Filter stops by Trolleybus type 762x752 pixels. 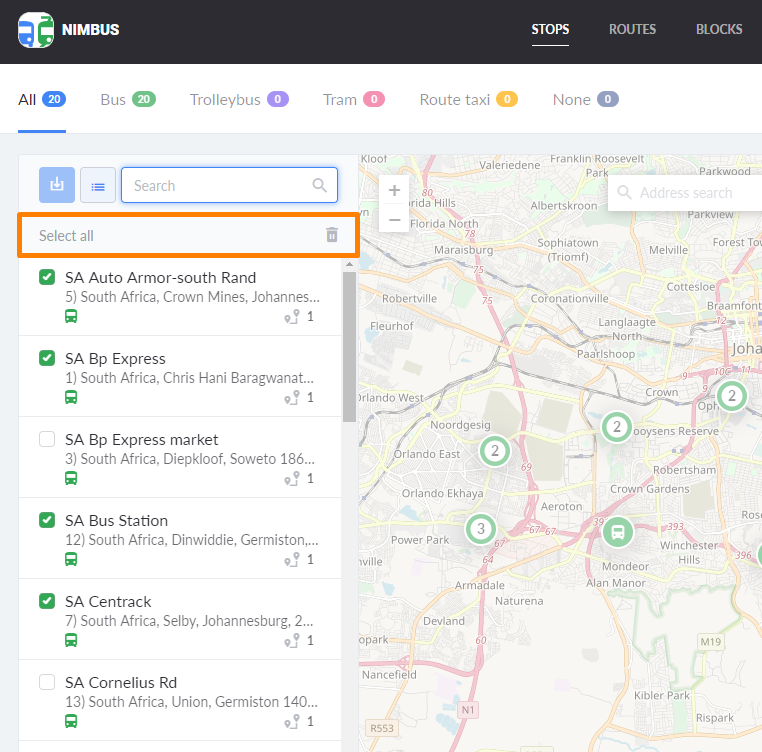click(x=238, y=99)
